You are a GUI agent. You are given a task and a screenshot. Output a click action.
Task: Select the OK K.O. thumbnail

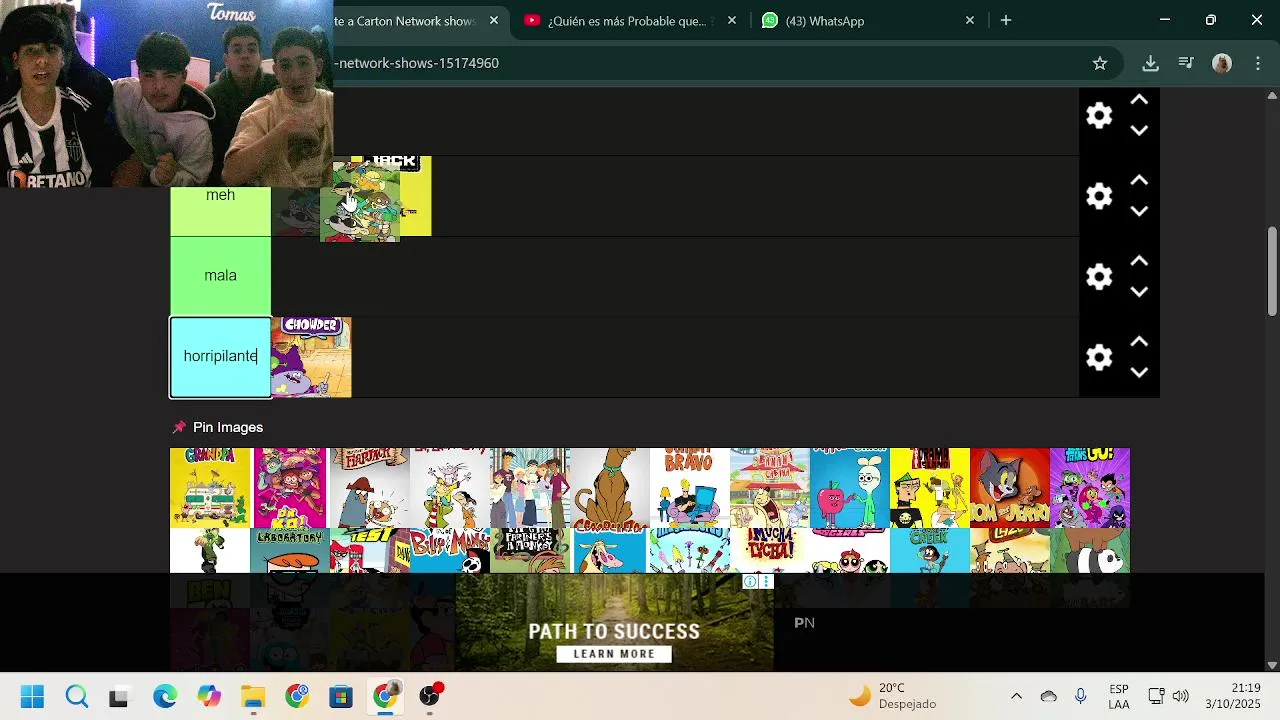tap(290, 487)
